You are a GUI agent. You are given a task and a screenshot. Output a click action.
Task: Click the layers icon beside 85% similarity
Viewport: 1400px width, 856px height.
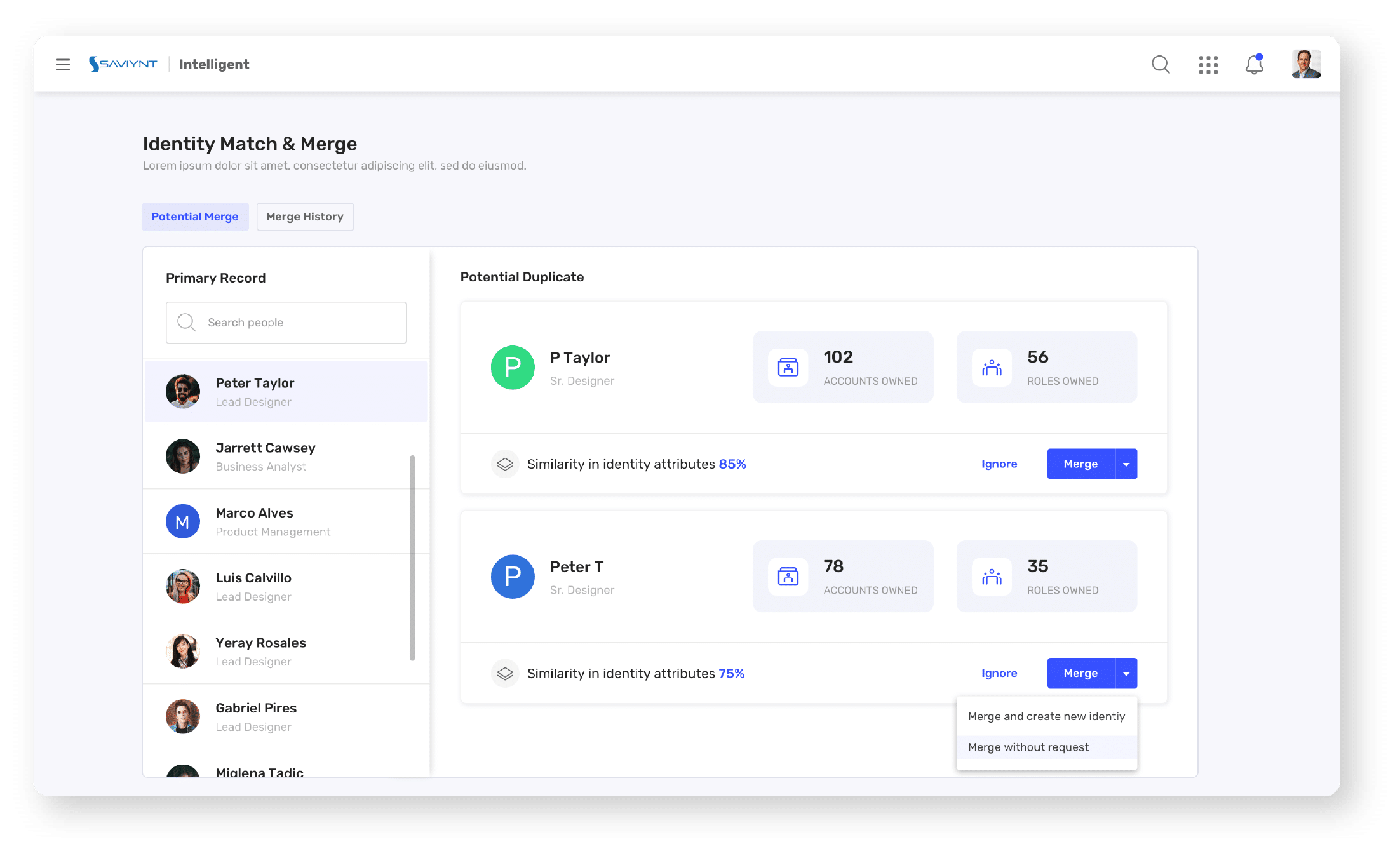505,464
